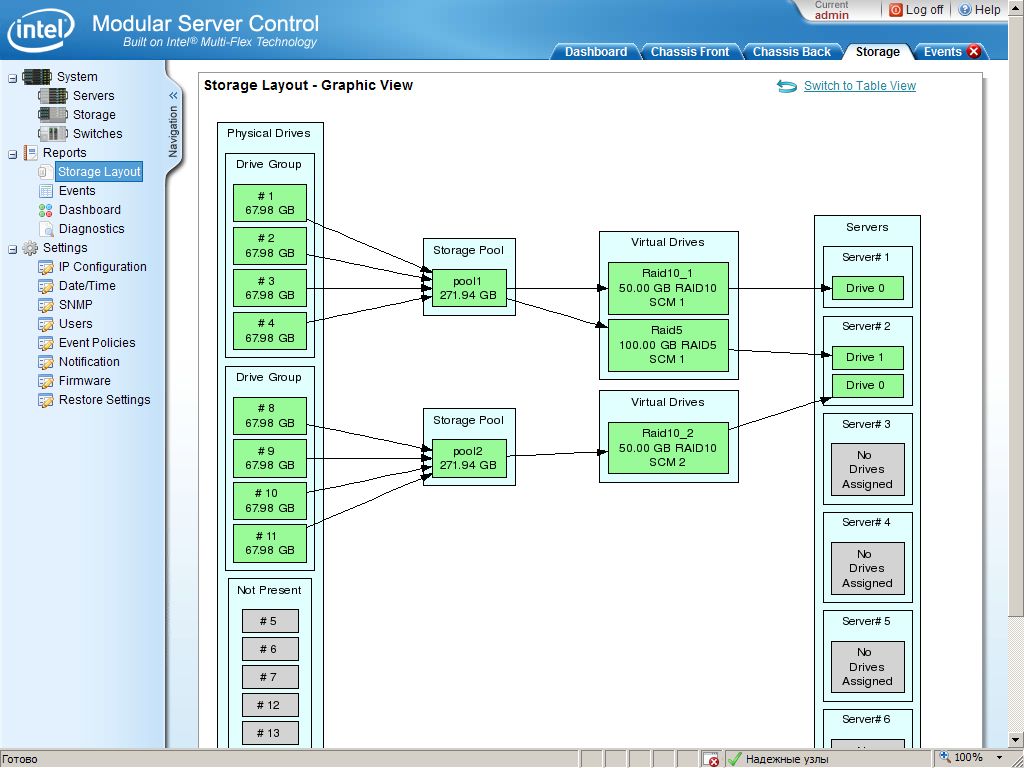Open the Chassis Back tab
Screen dimensions: 1024x768
pos(791,52)
